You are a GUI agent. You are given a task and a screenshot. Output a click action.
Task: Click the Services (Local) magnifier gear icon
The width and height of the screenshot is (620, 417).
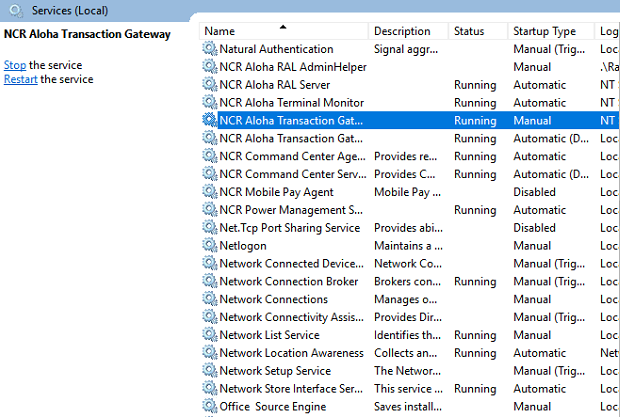tap(16, 10)
